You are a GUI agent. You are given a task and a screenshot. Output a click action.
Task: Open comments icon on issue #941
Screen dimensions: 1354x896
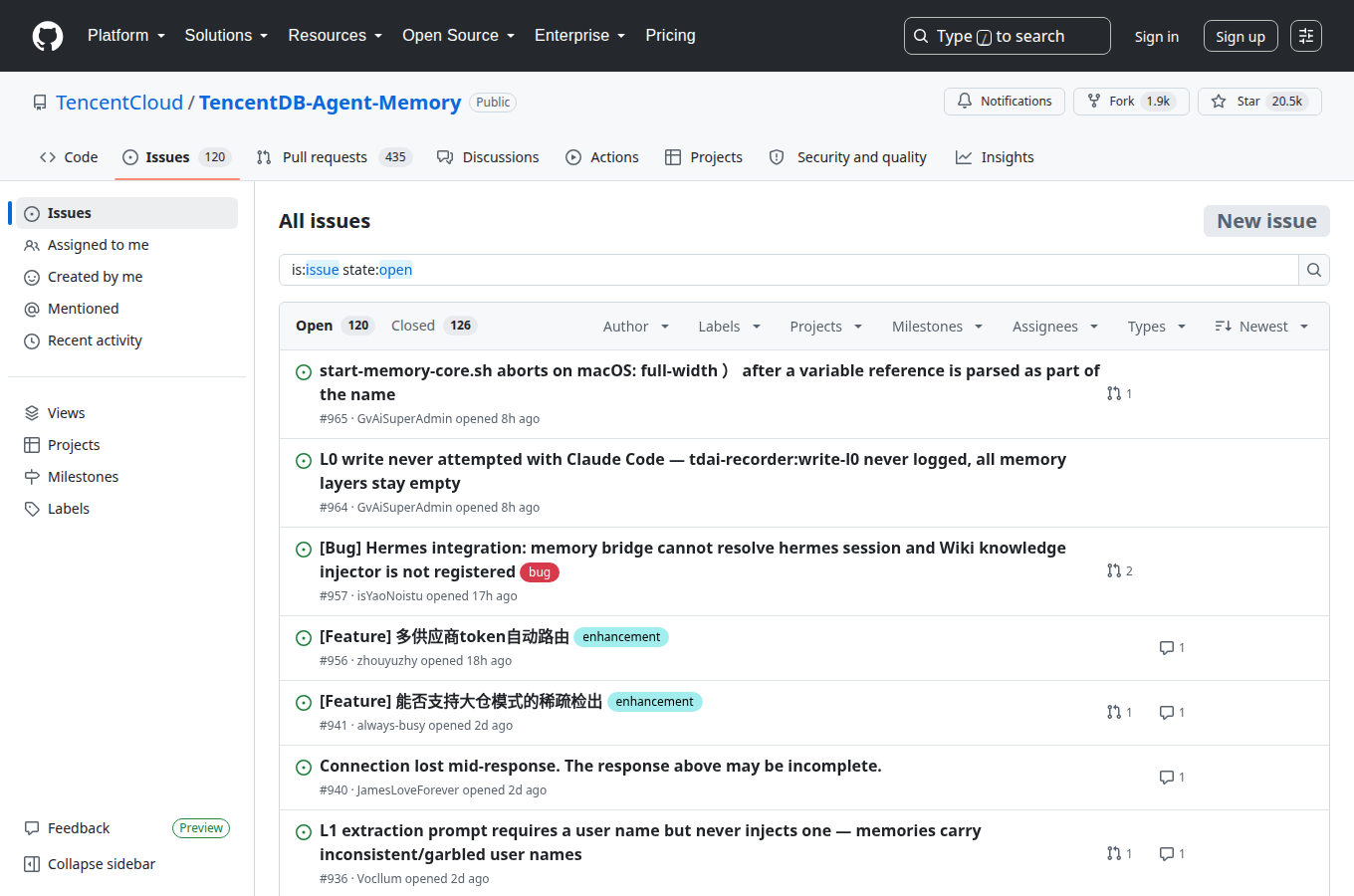(1172, 712)
